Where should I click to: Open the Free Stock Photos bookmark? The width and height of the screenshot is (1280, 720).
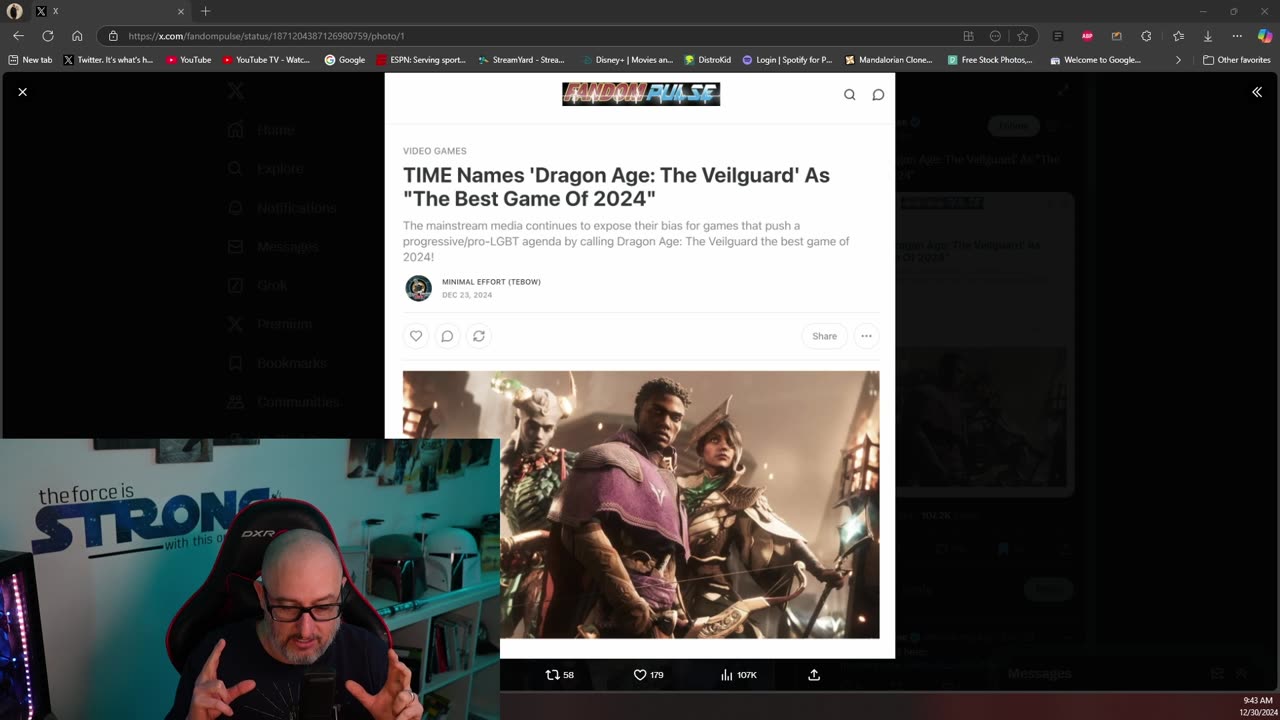989,60
